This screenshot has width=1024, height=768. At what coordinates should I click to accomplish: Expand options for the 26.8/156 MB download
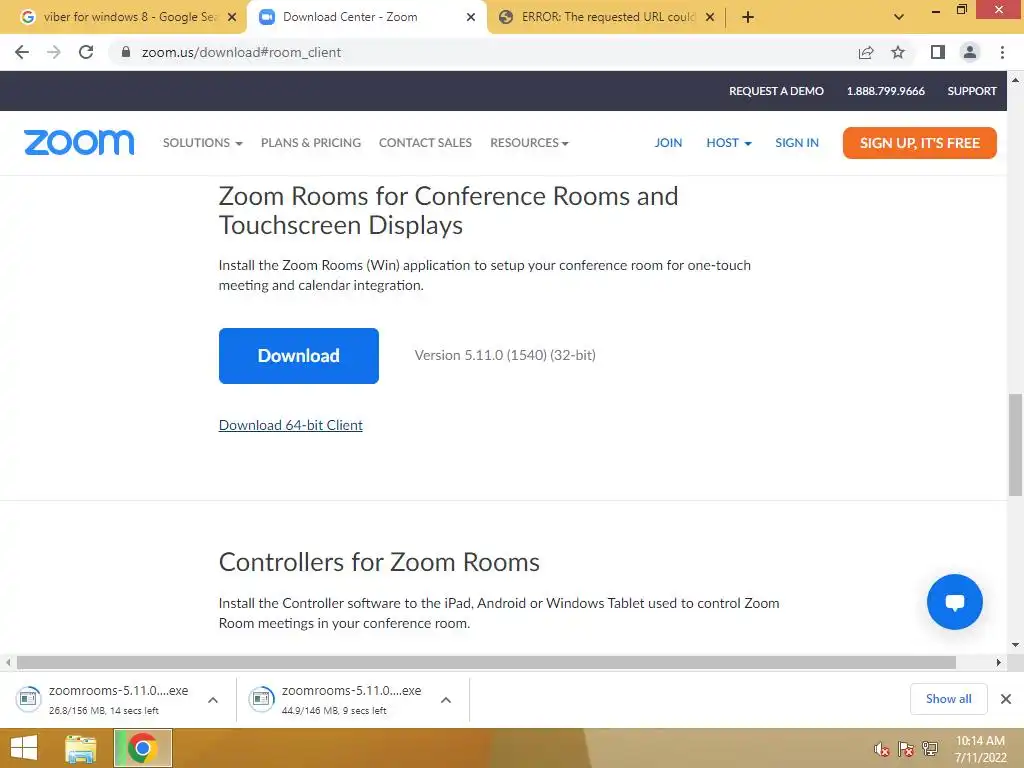tap(213, 700)
